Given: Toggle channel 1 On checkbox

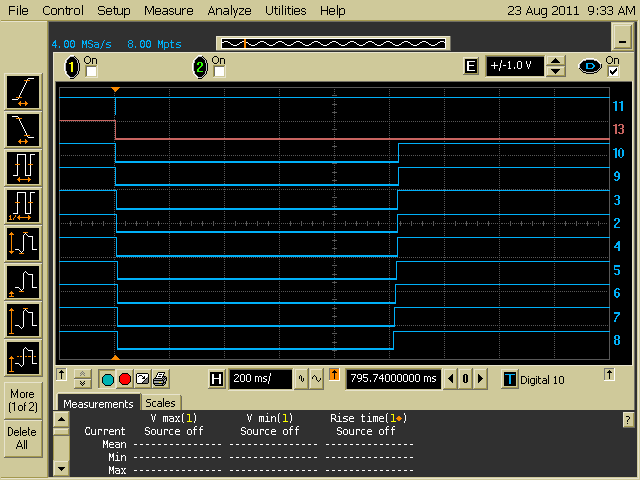Looking at the screenshot, I should 91,72.
